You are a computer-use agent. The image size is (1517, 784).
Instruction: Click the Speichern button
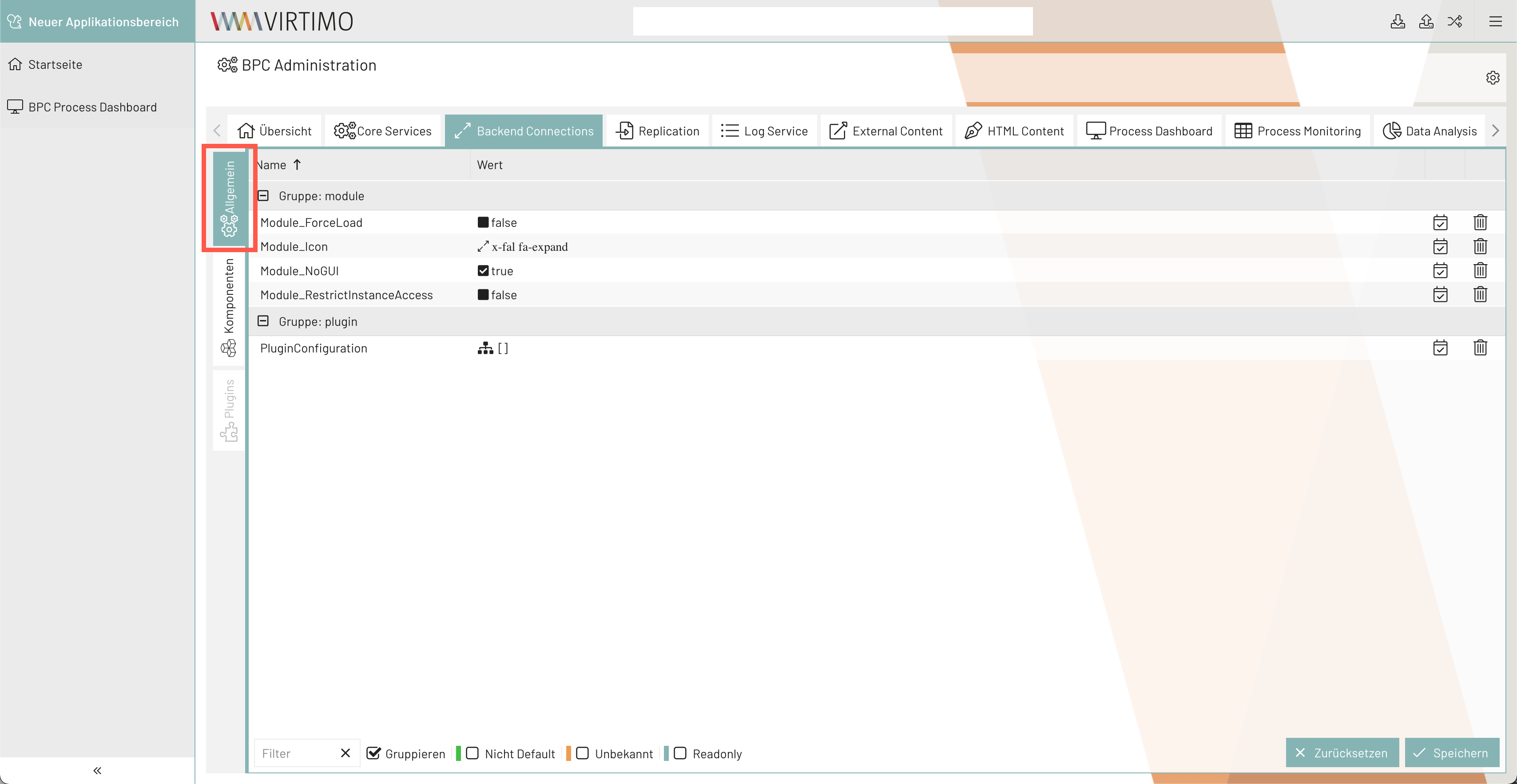coord(1452,753)
